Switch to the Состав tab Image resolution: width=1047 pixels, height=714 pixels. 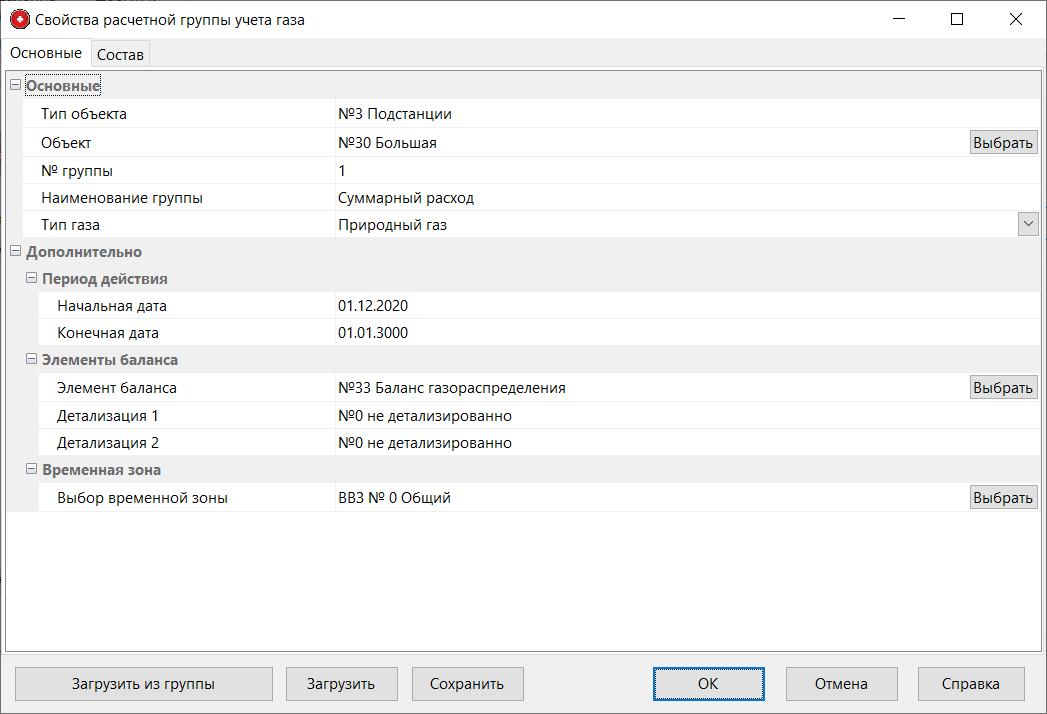tap(120, 55)
